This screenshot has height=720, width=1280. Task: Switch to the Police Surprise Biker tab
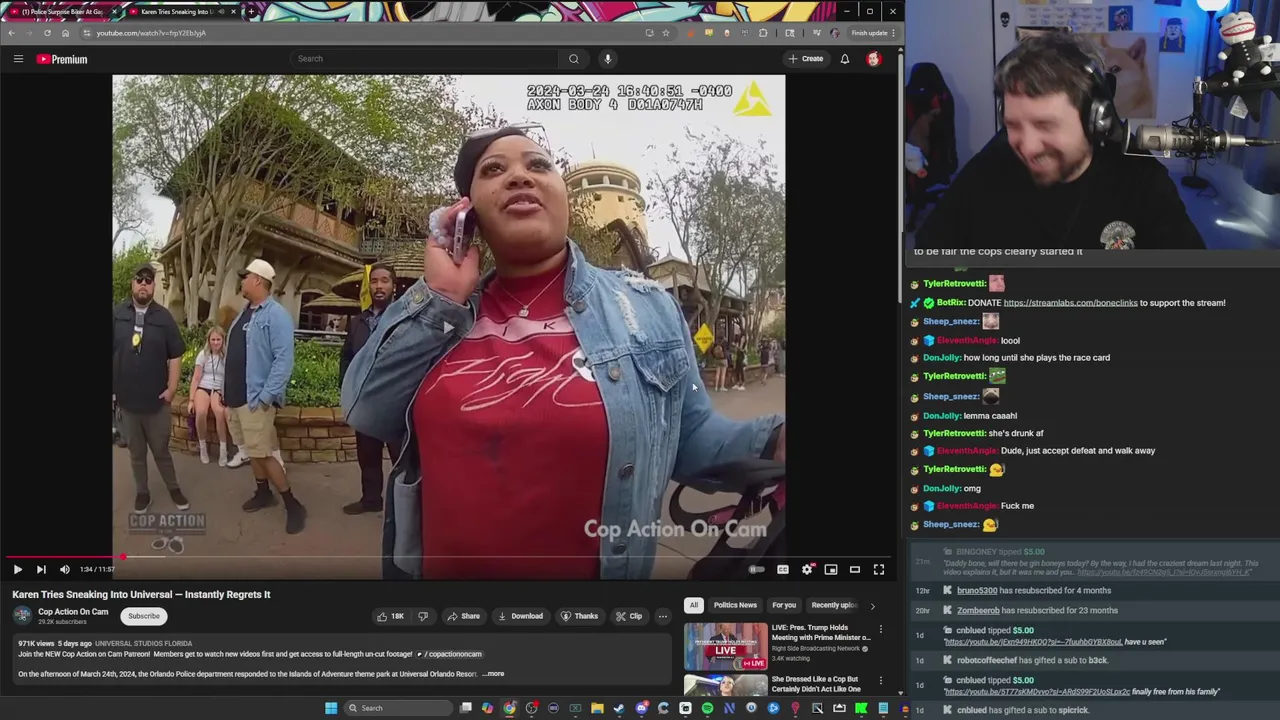61,12
